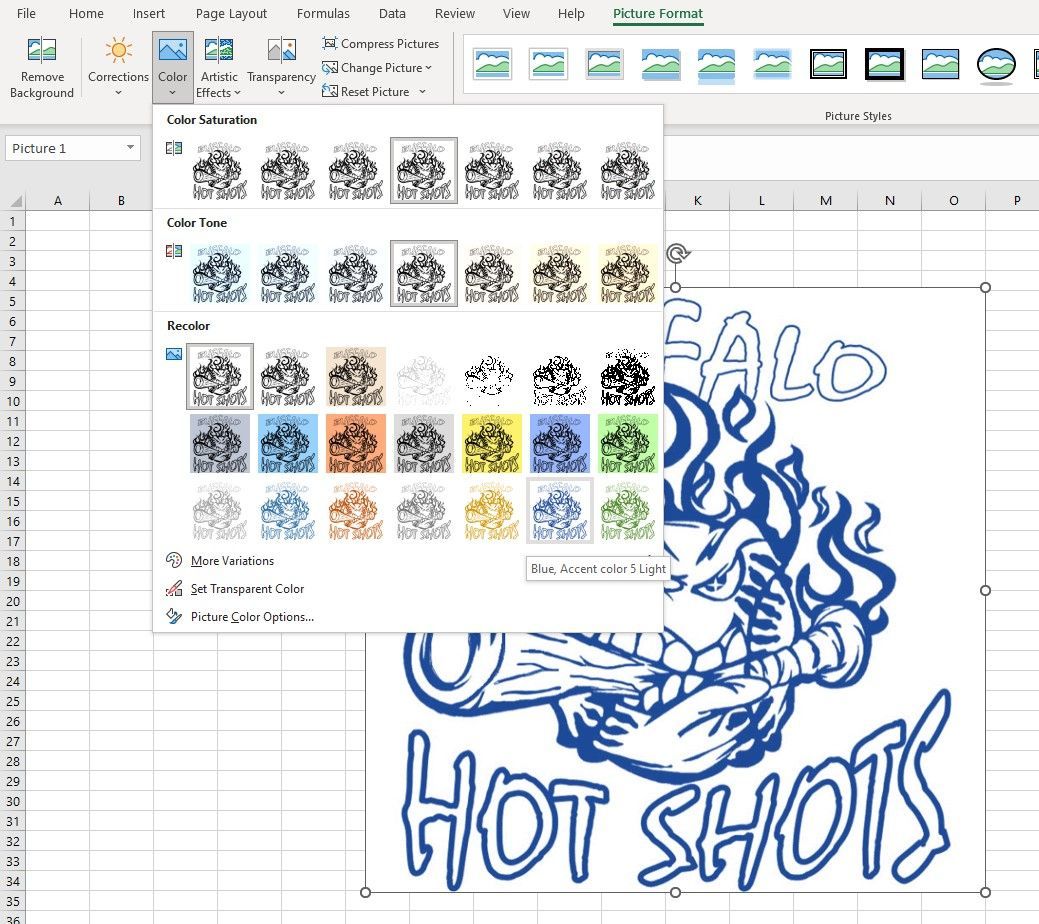Screen dimensions: 1039x924
Task: Choose the coolest blue Color Tone thumbnail
Action: (x=219, y=273)
